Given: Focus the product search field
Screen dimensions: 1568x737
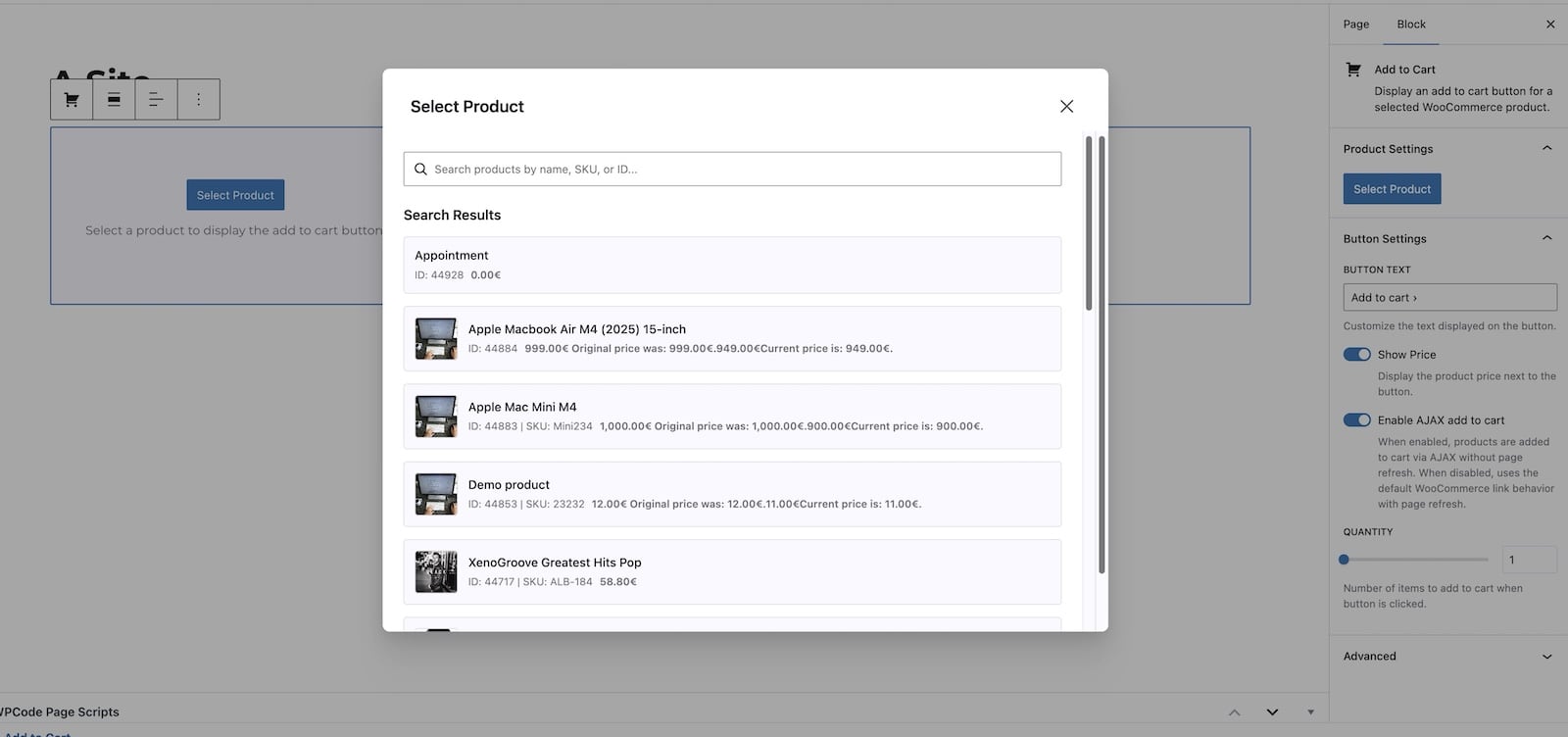Looking at the screenshot, I should point(732,169).
